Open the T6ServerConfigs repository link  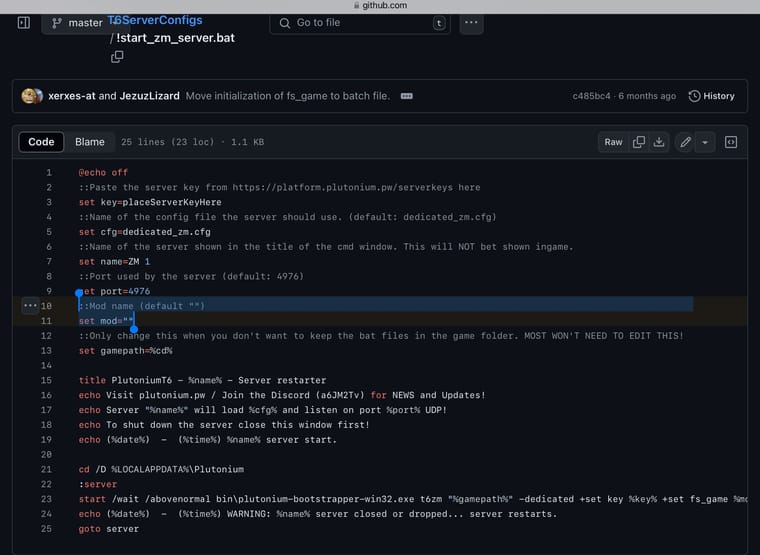155,20
